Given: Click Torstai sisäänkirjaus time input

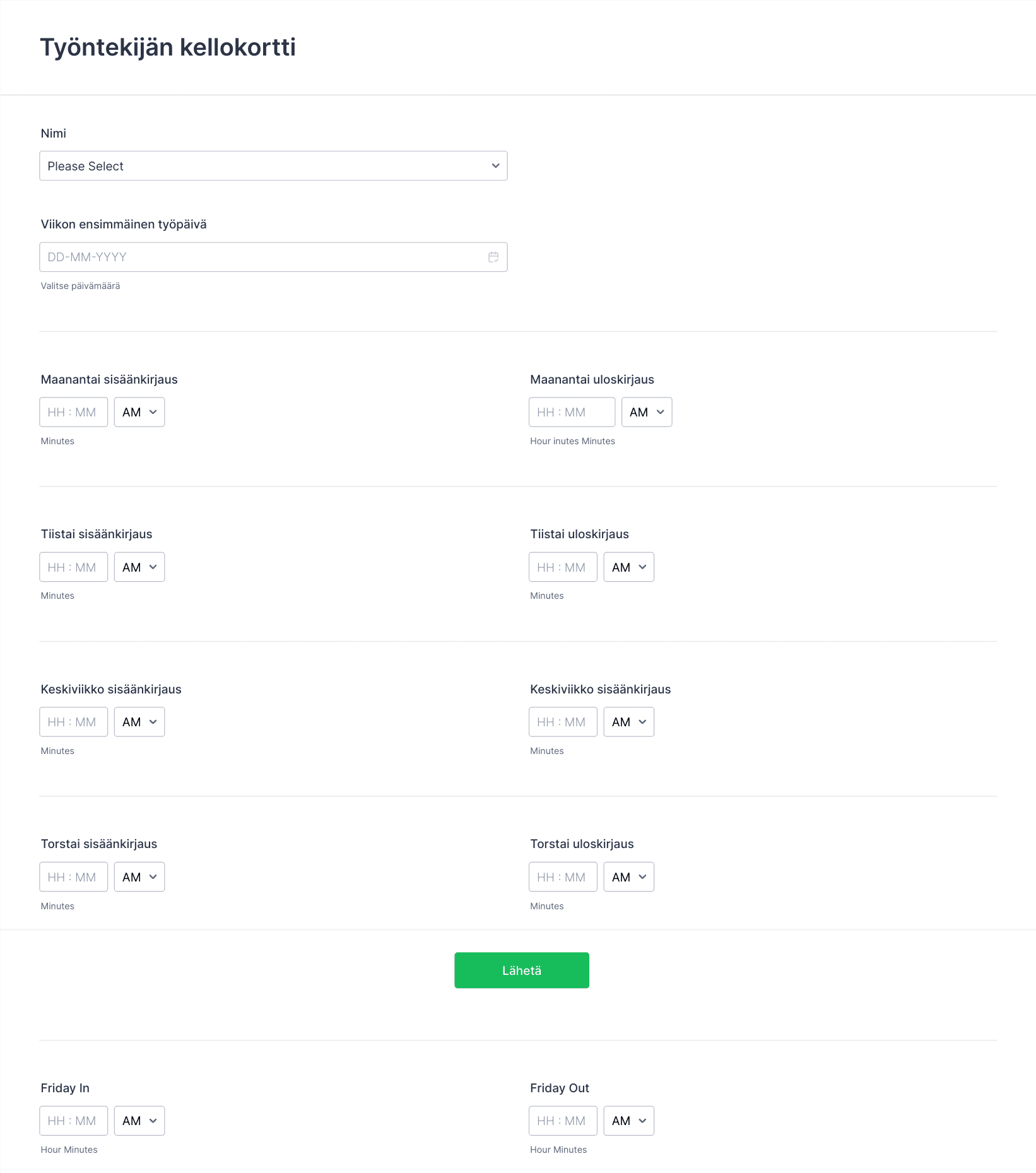Looking at the screenshot, I should (x=74, y=877).
